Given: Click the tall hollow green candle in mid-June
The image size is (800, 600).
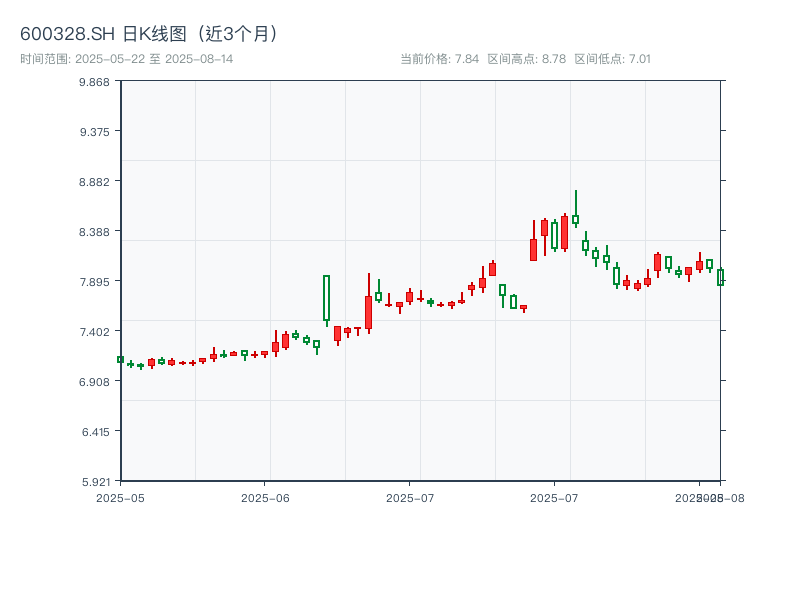Looking at the screenshot, I should 326,298.
